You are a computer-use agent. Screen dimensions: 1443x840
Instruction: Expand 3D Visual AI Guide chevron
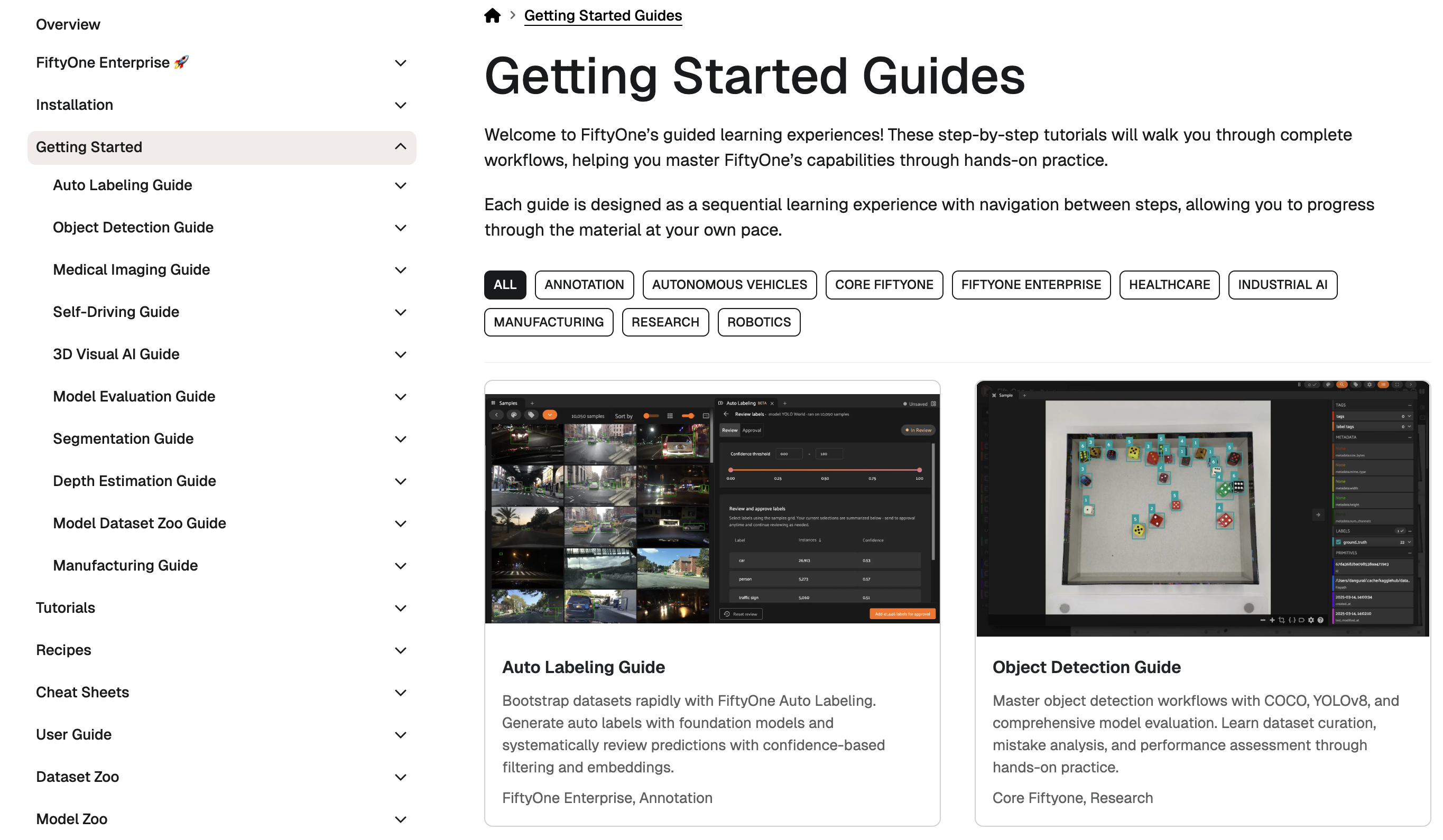(400, 355)
